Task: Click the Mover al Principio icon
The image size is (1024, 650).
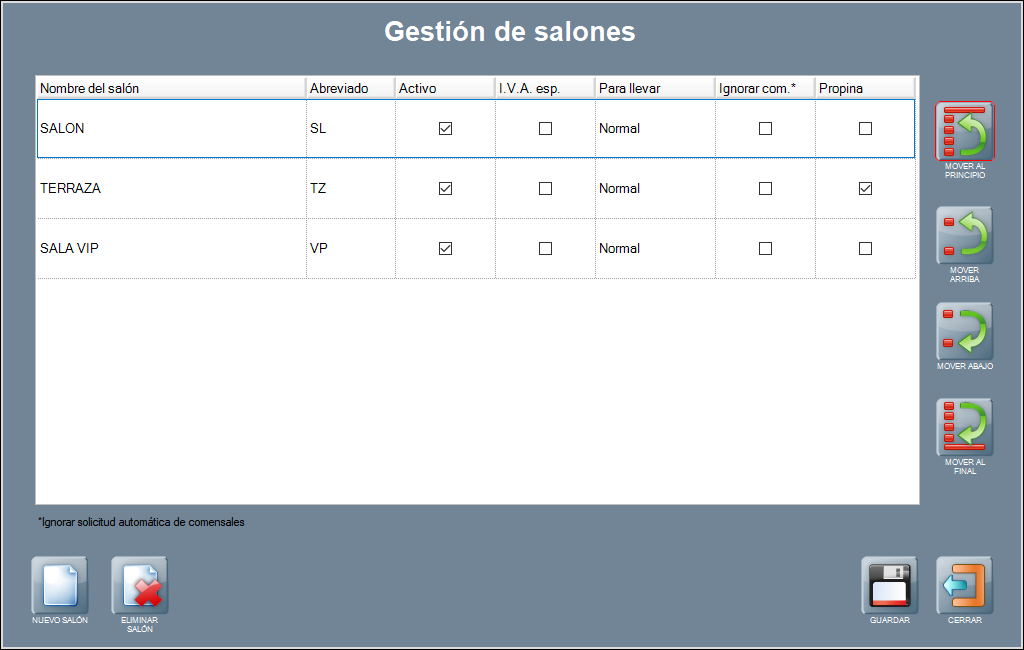Action: [965, 131]
